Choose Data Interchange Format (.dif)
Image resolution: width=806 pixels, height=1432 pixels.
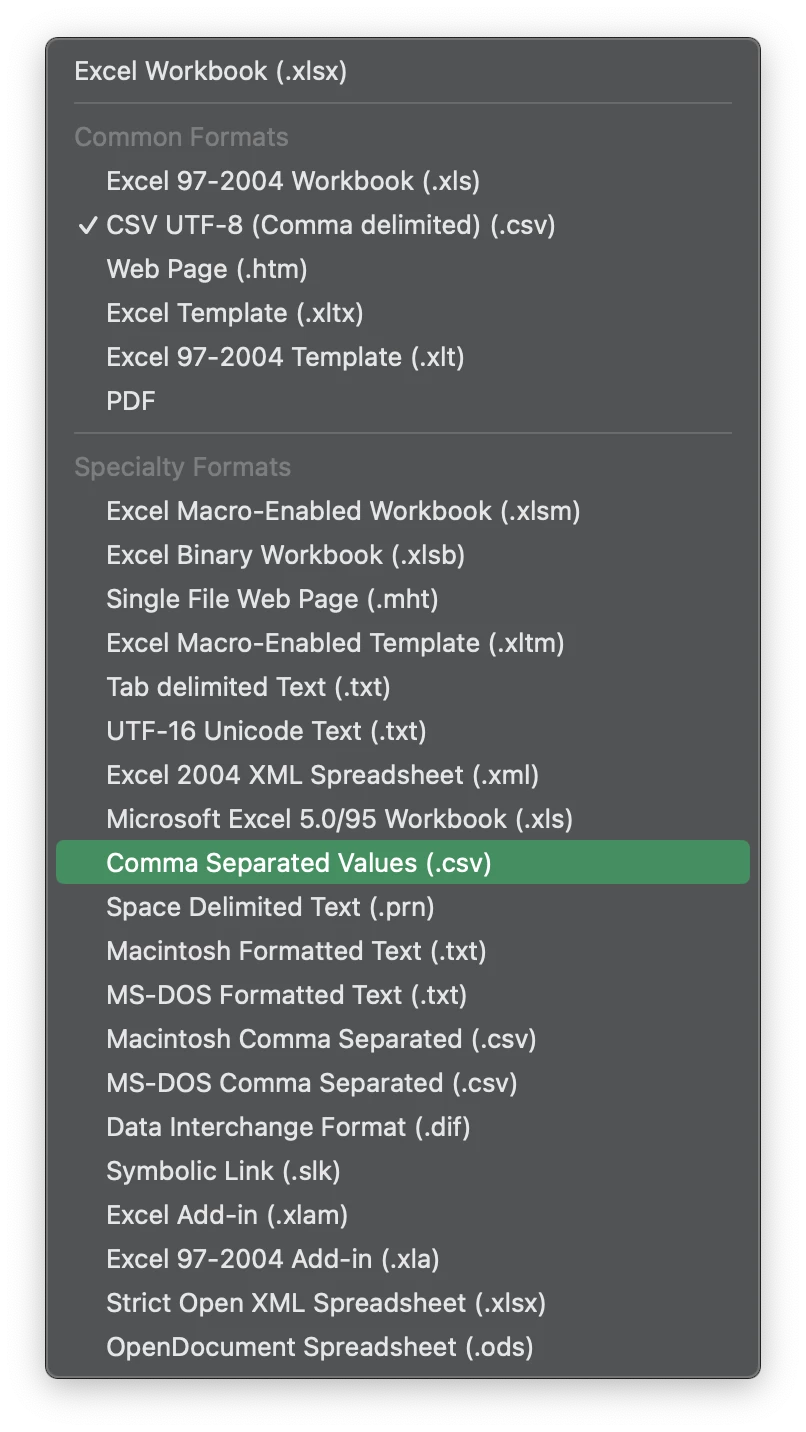pyautogui.click(x=403, y=1127)
